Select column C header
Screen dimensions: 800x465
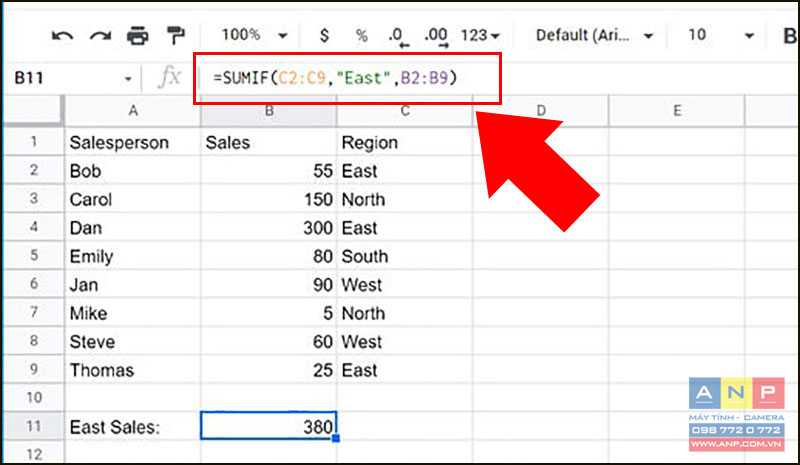(x=405, y=111)
